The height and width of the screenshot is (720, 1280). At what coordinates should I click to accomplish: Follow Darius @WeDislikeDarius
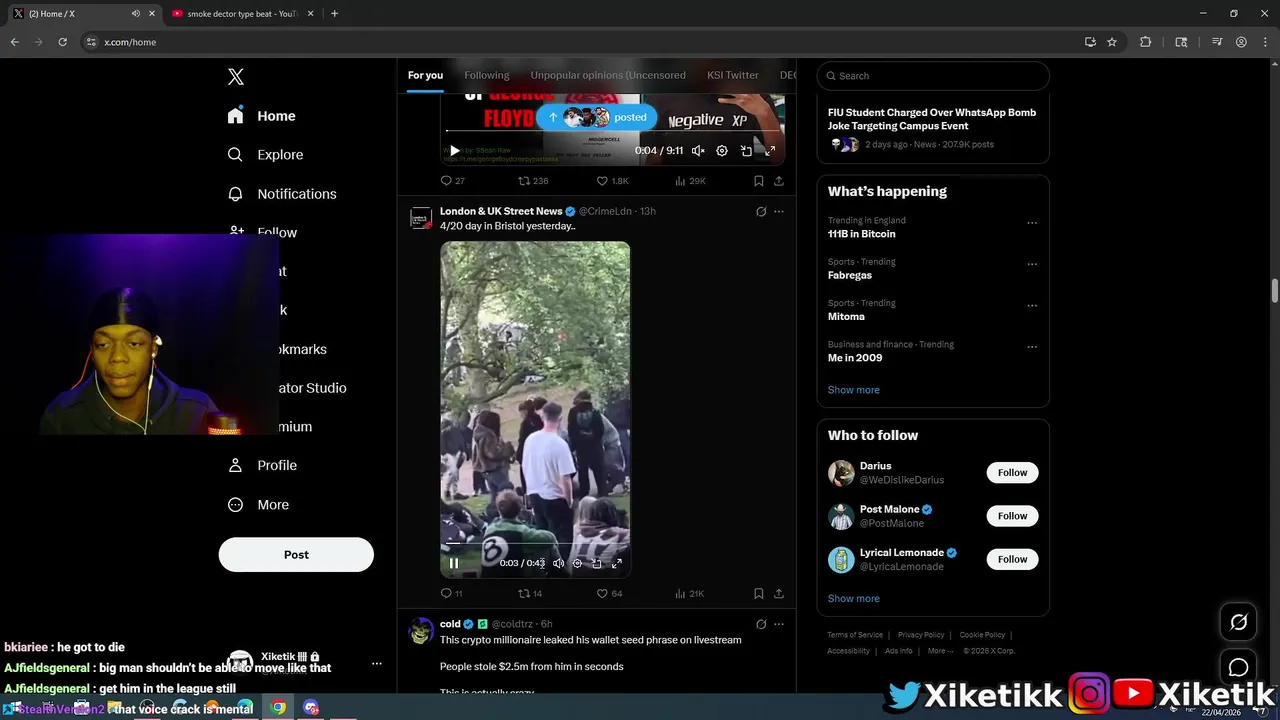pos(1012,473)
